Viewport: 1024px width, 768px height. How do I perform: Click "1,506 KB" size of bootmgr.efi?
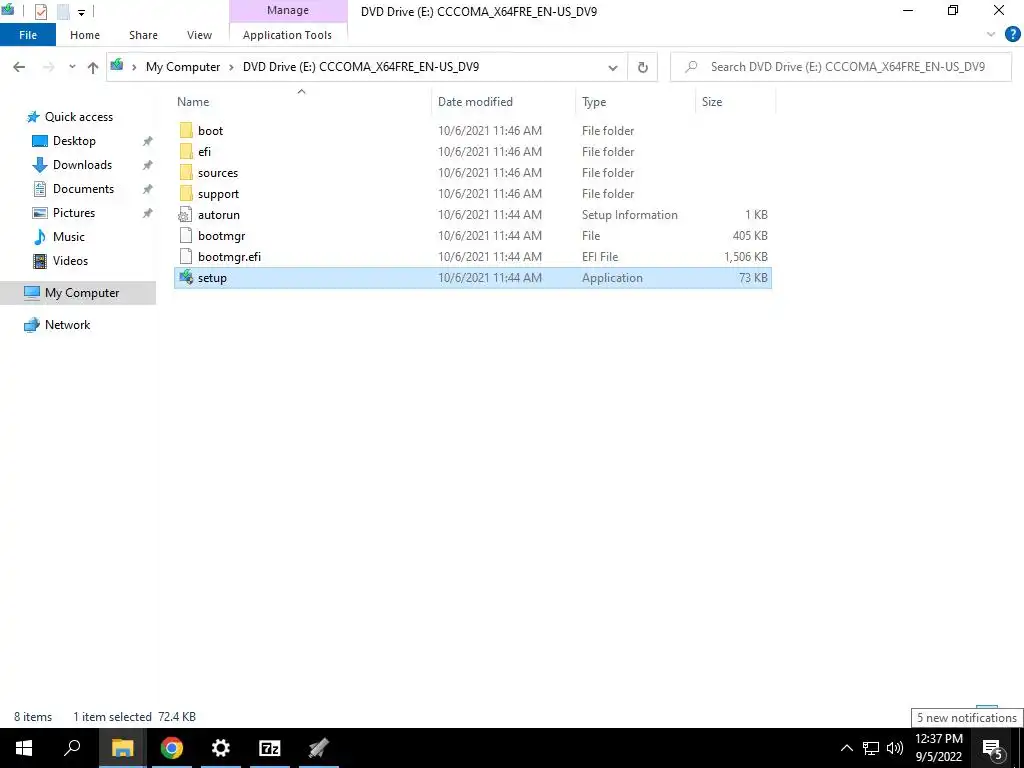tap(745, 257)
